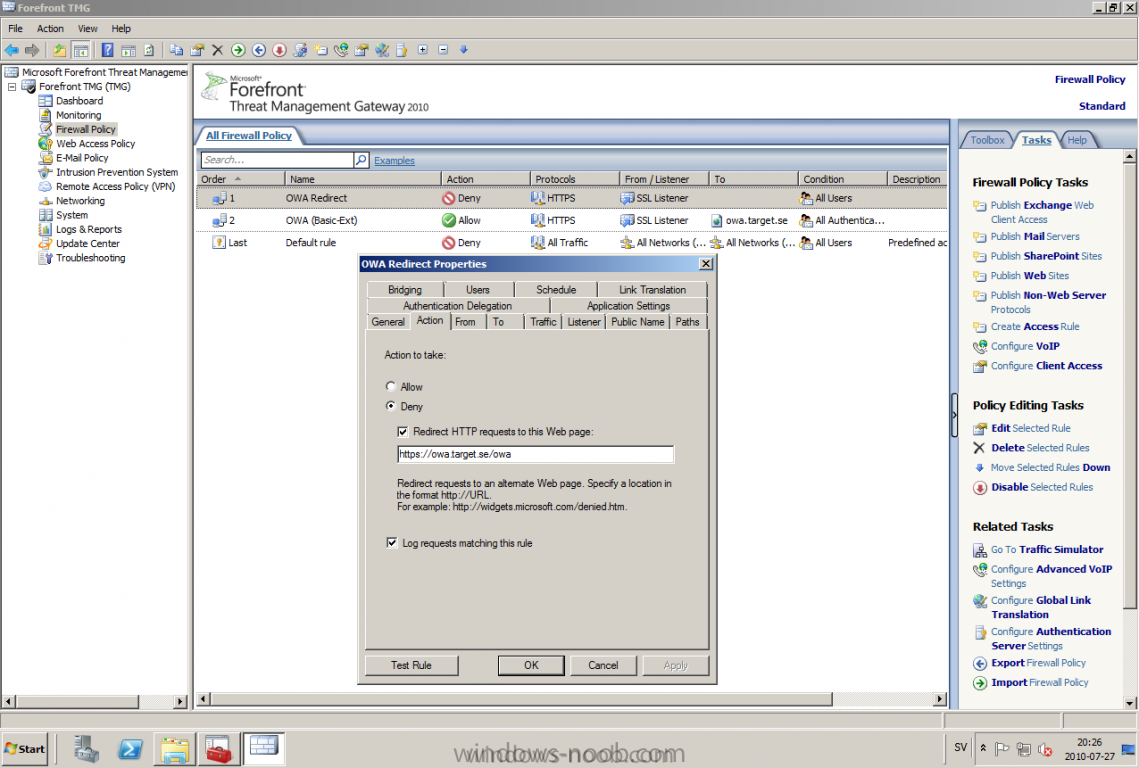The height and width of the screenshot is (768, 1139).
Task: Show hidden tray icons arrow
Action: 983,748
